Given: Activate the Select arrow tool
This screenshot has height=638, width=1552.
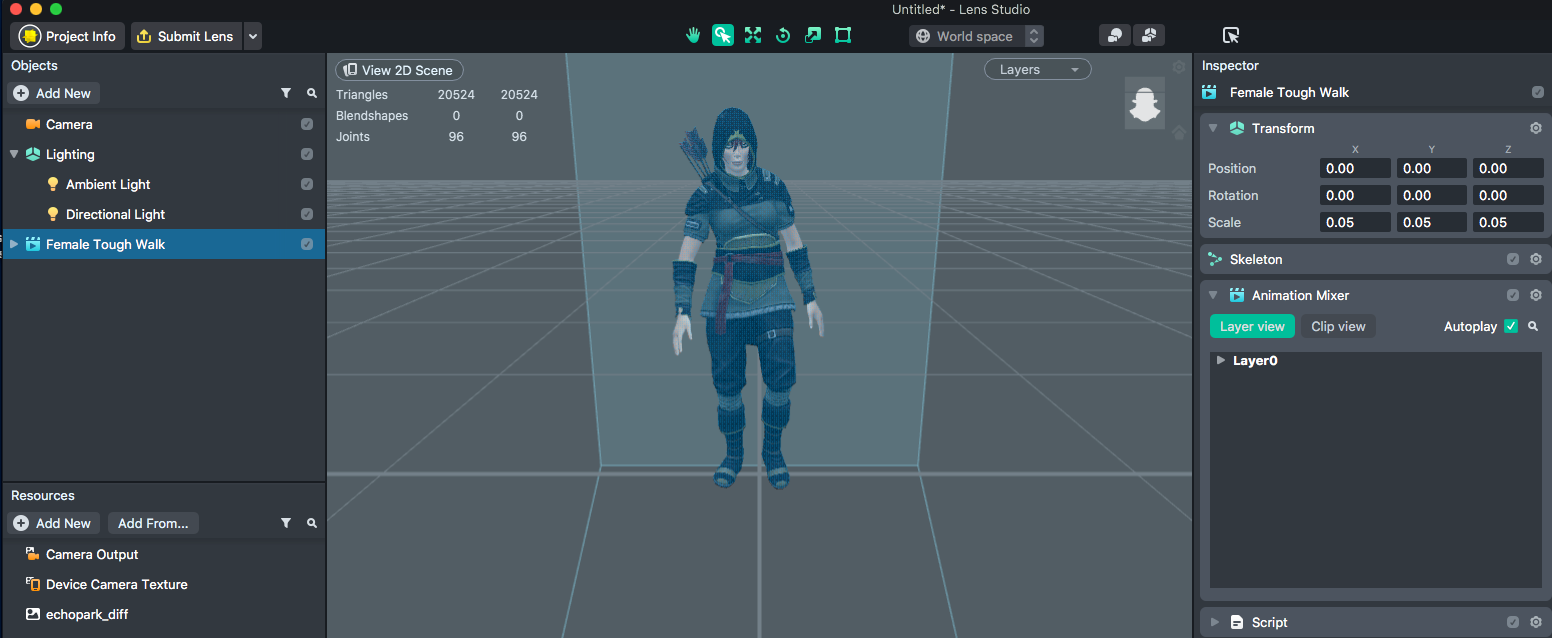Looking at the screenshot, I should point(723,36).
